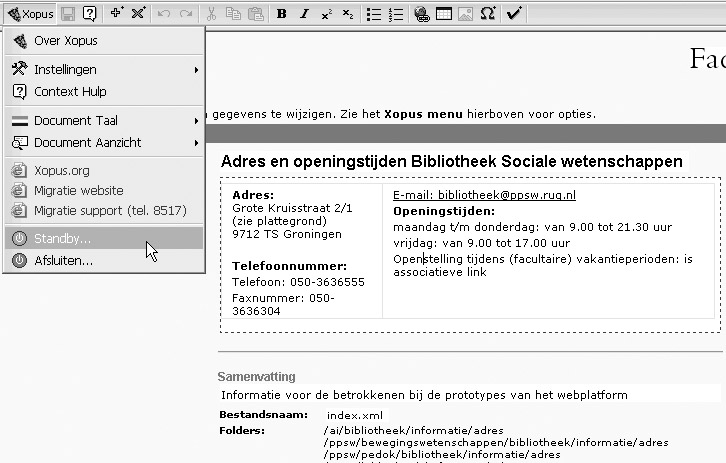Click the Undo arrow icon

pos(163,14)
